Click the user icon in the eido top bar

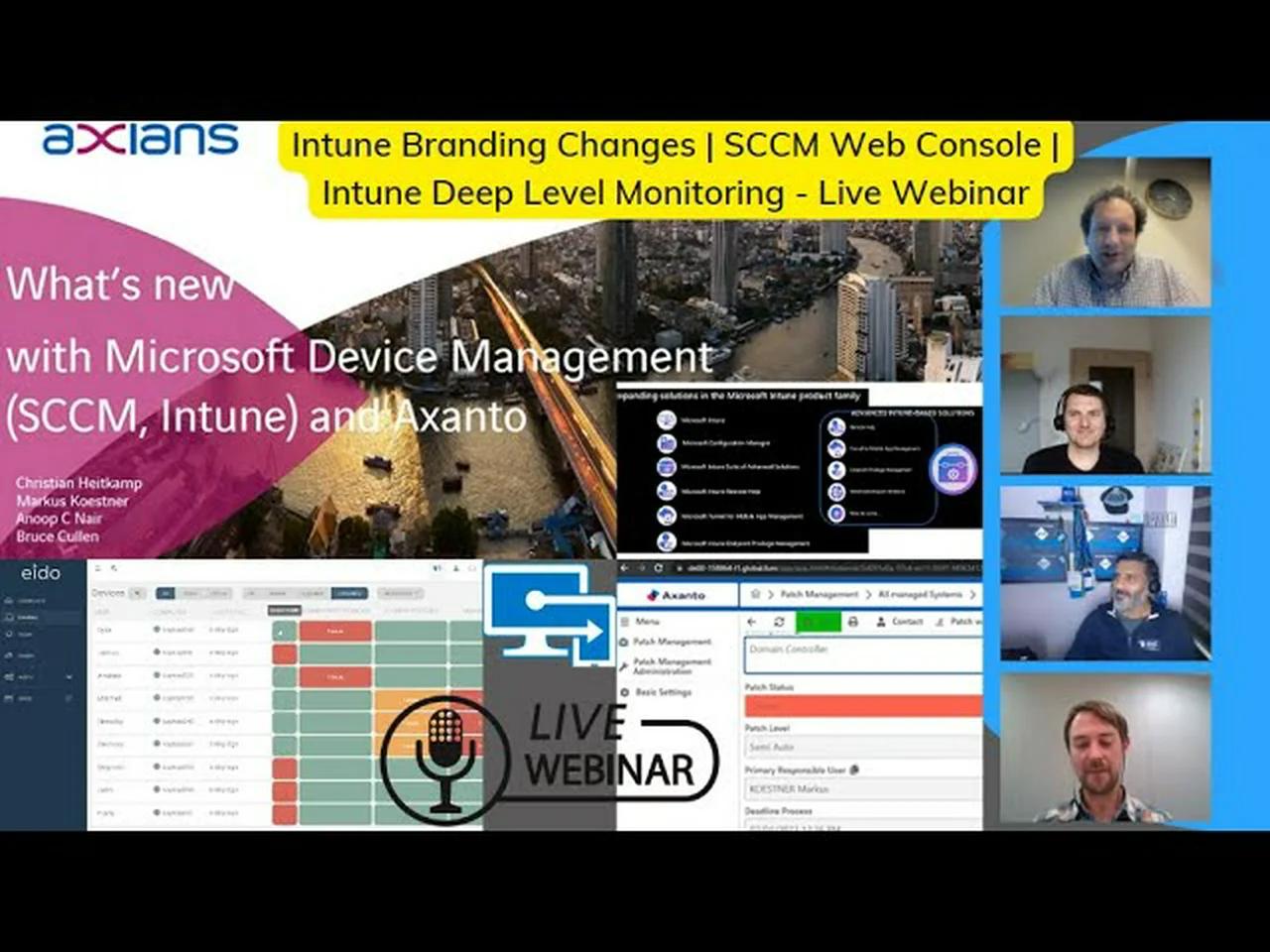(x=456, y=568)
